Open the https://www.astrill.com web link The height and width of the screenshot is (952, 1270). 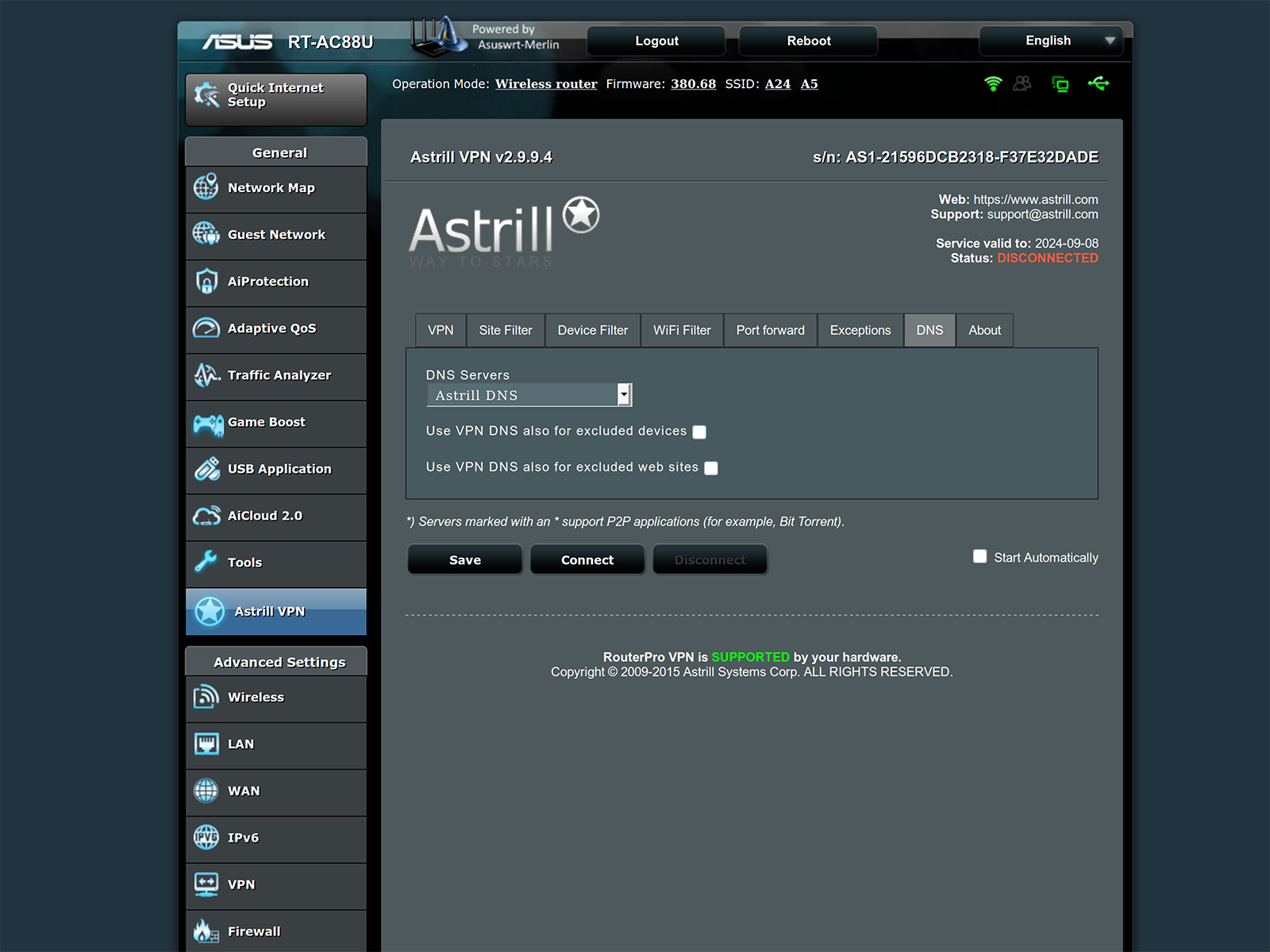[1036, 200]
